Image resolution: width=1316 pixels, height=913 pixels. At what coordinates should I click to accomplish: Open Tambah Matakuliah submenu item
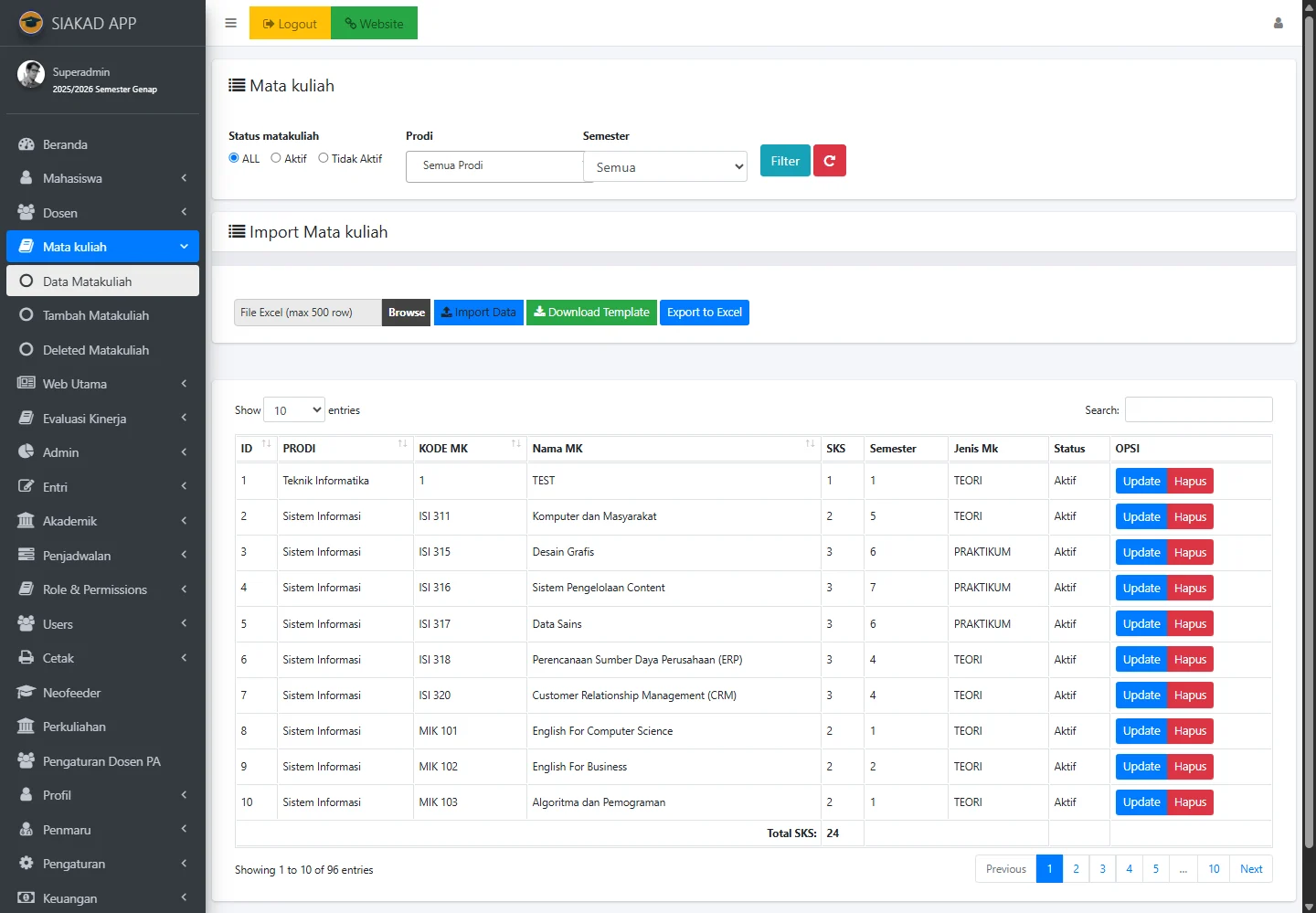click(x=96, y=315)
